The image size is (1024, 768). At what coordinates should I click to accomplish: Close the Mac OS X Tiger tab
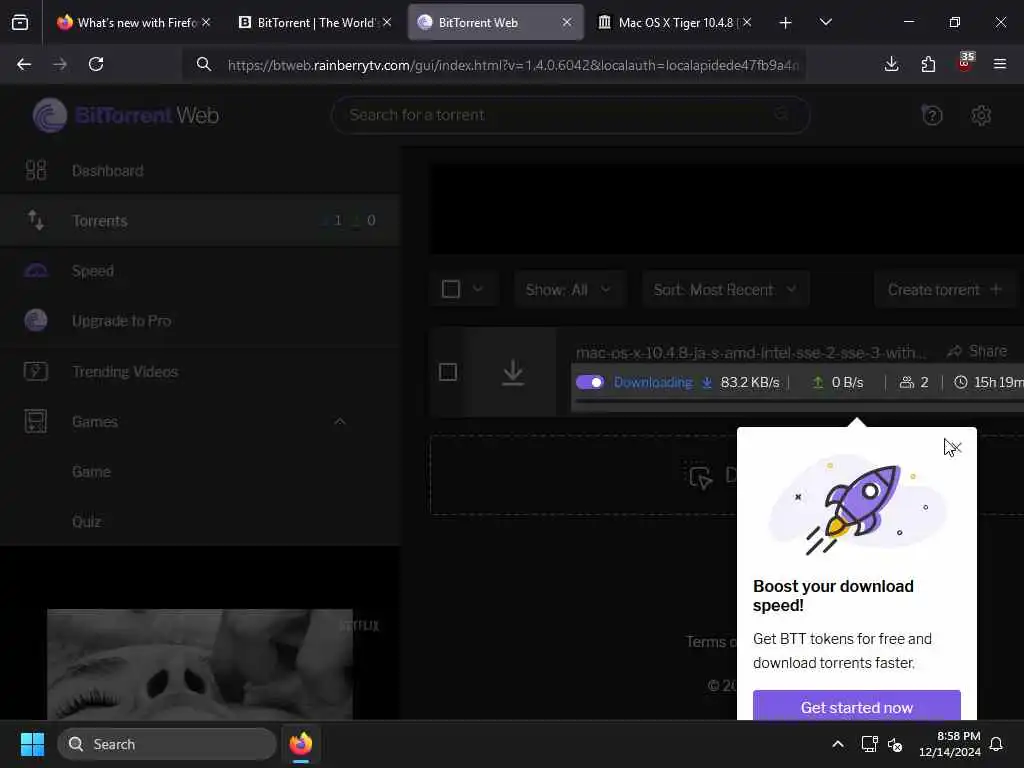(x=747, y=22)
